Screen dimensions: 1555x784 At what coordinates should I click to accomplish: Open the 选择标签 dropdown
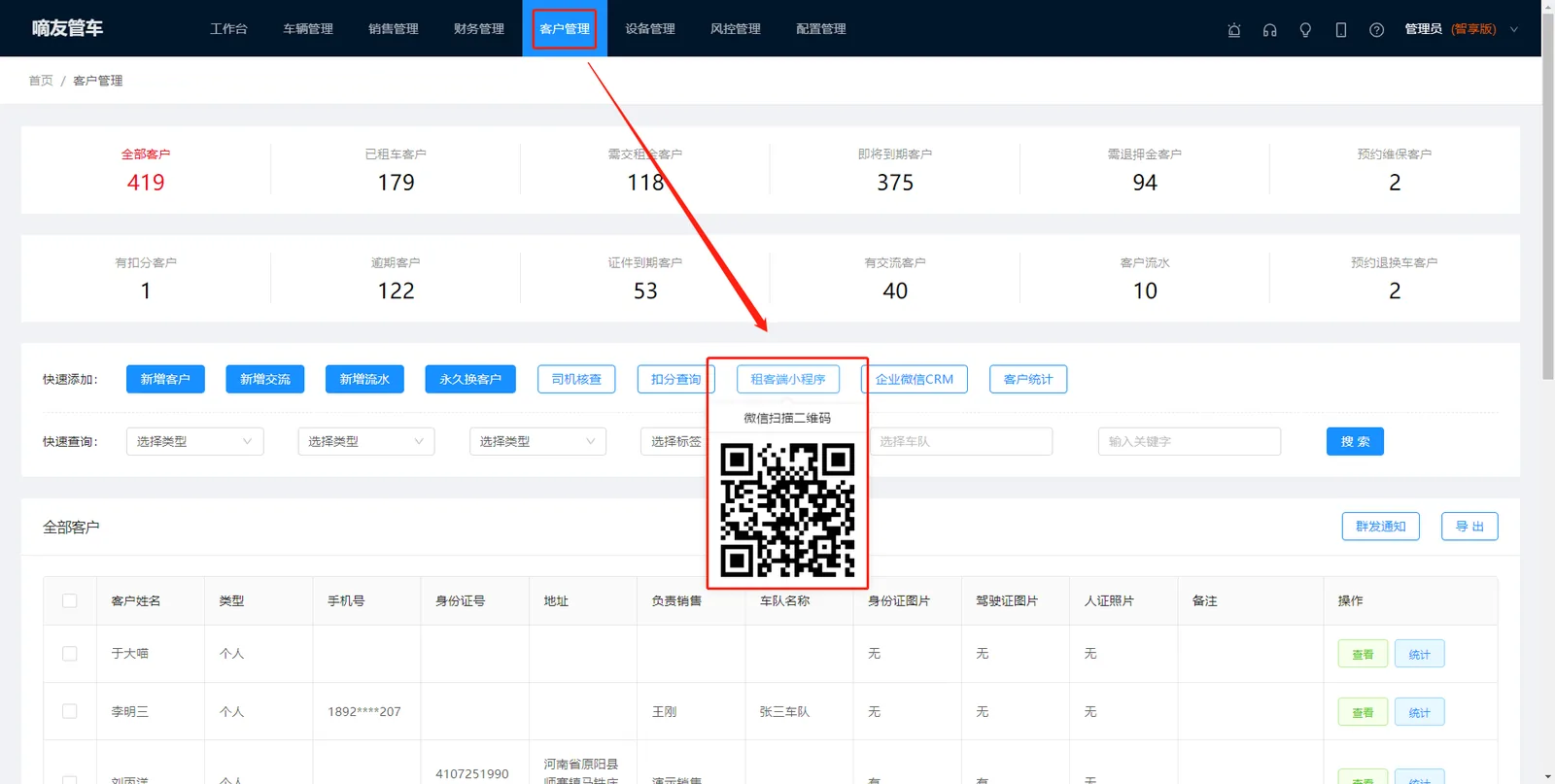click(x=674, y=441)
